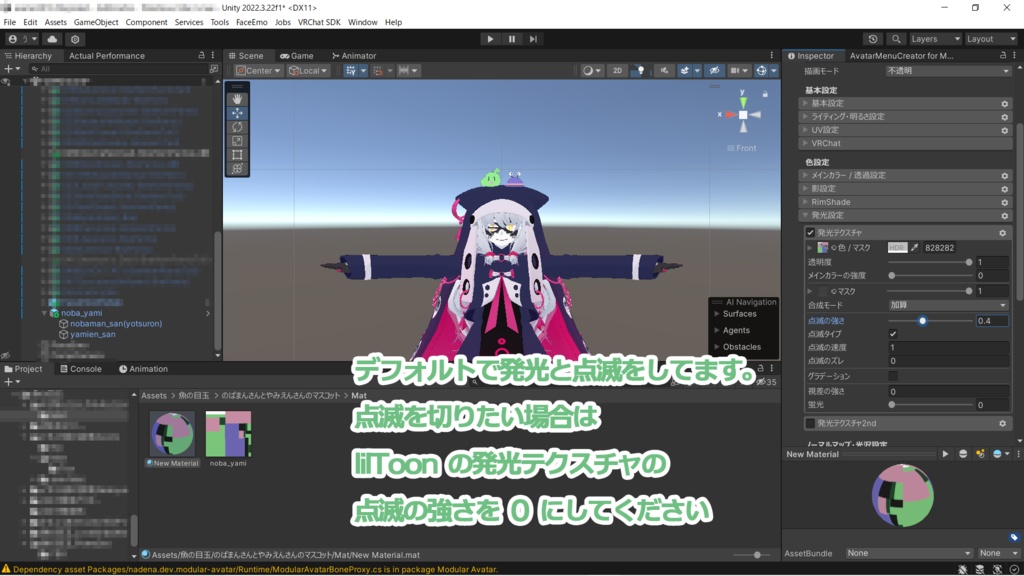This screenshot has width=1024, height=576.
Task: Click the HDR button on the emission color field
Action: tap(896, 247)
